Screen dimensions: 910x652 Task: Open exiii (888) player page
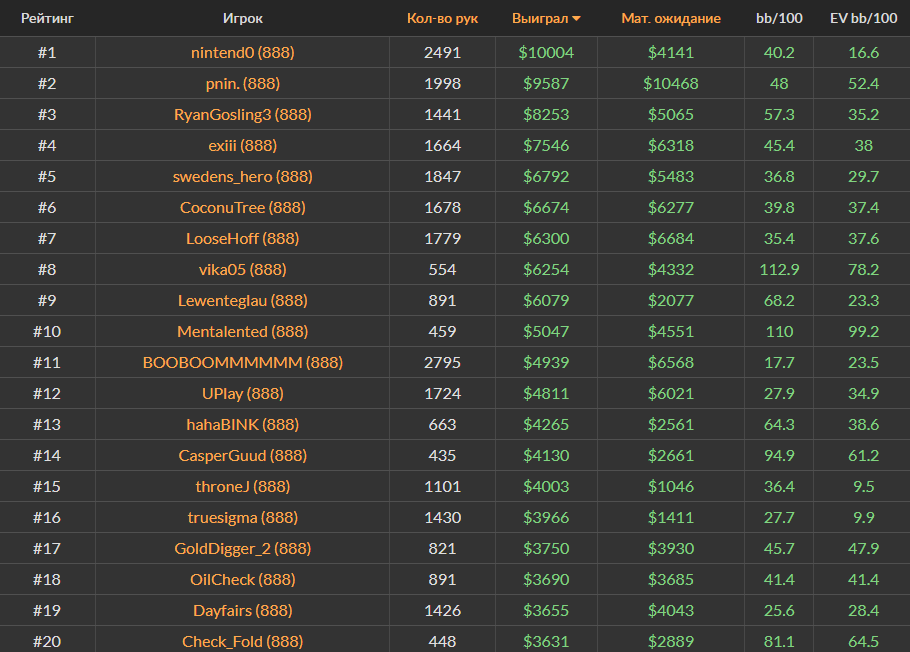242,145
